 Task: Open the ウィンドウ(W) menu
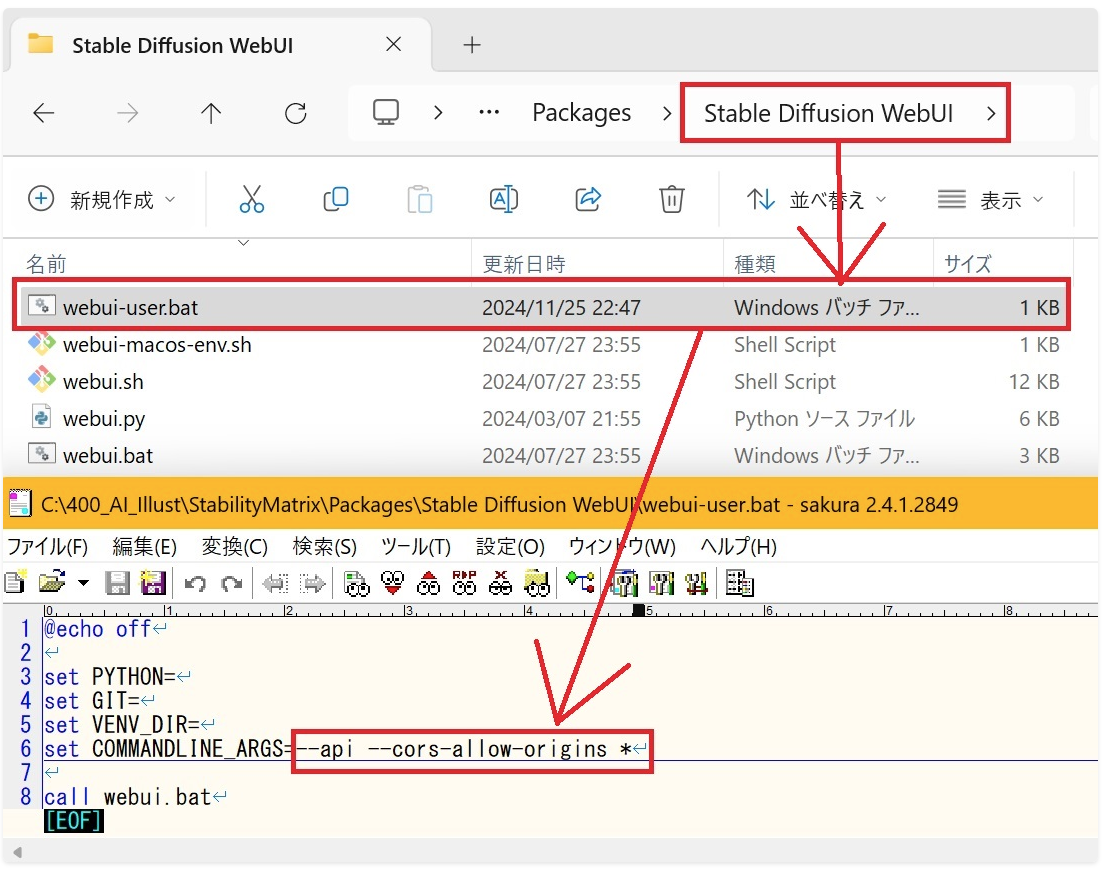tap(622, 547)
